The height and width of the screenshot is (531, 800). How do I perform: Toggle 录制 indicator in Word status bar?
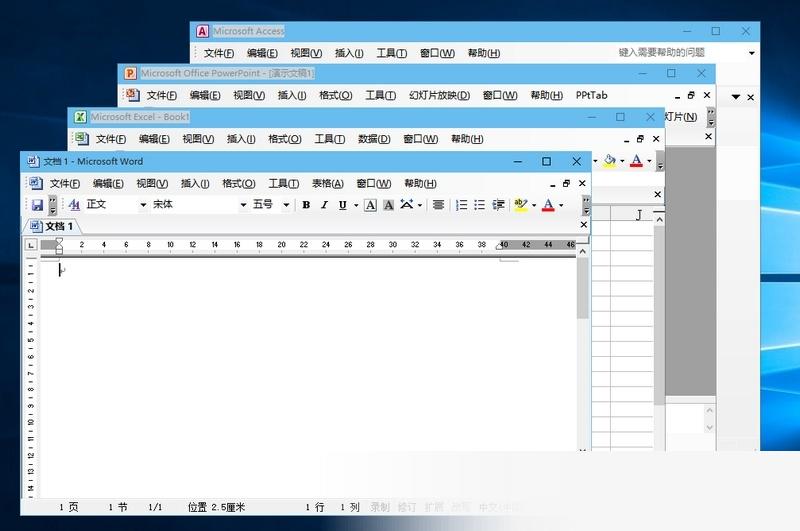(x=380, y=507)
